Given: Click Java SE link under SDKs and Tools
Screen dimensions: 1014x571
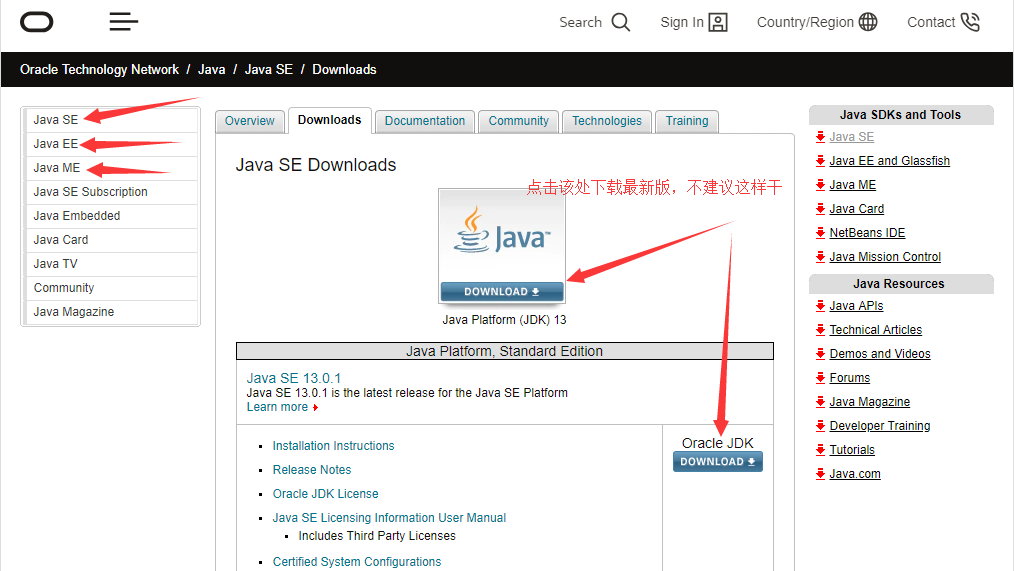Looking at the screenshot, I should [851, 136].
